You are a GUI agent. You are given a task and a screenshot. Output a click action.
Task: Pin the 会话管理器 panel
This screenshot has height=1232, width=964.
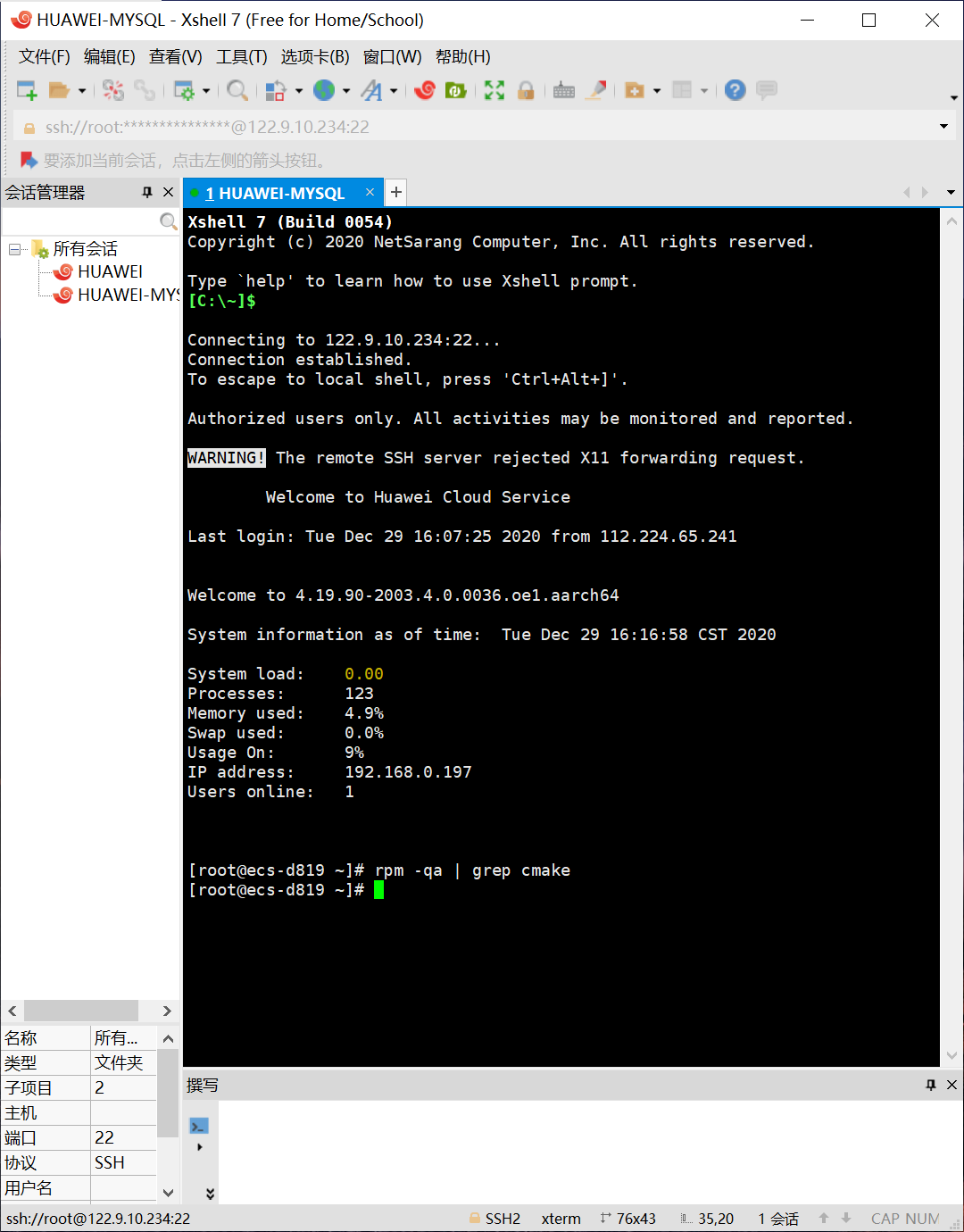pyautogui.click(x=147, y=192)
